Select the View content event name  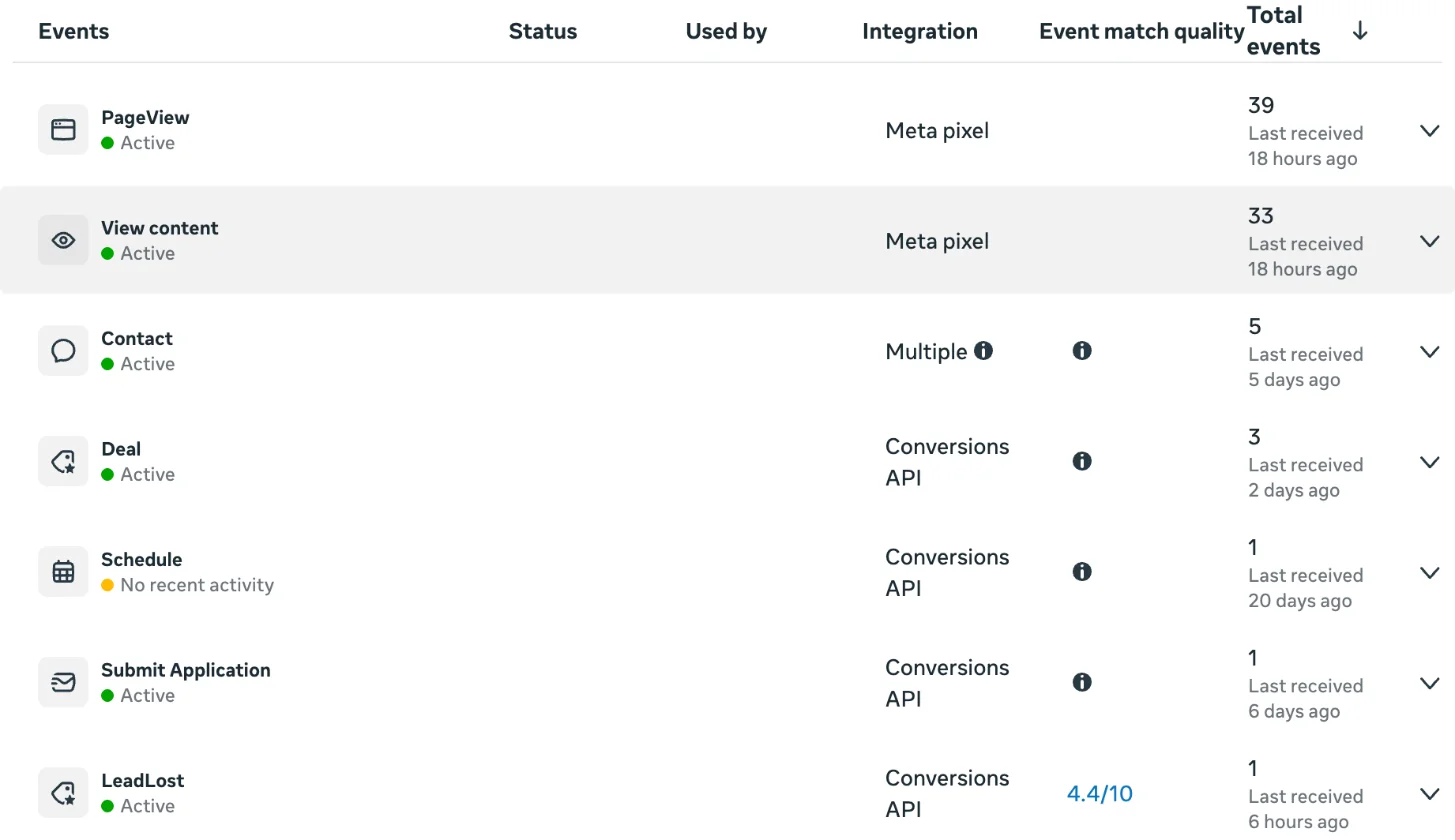click(160, 228)
